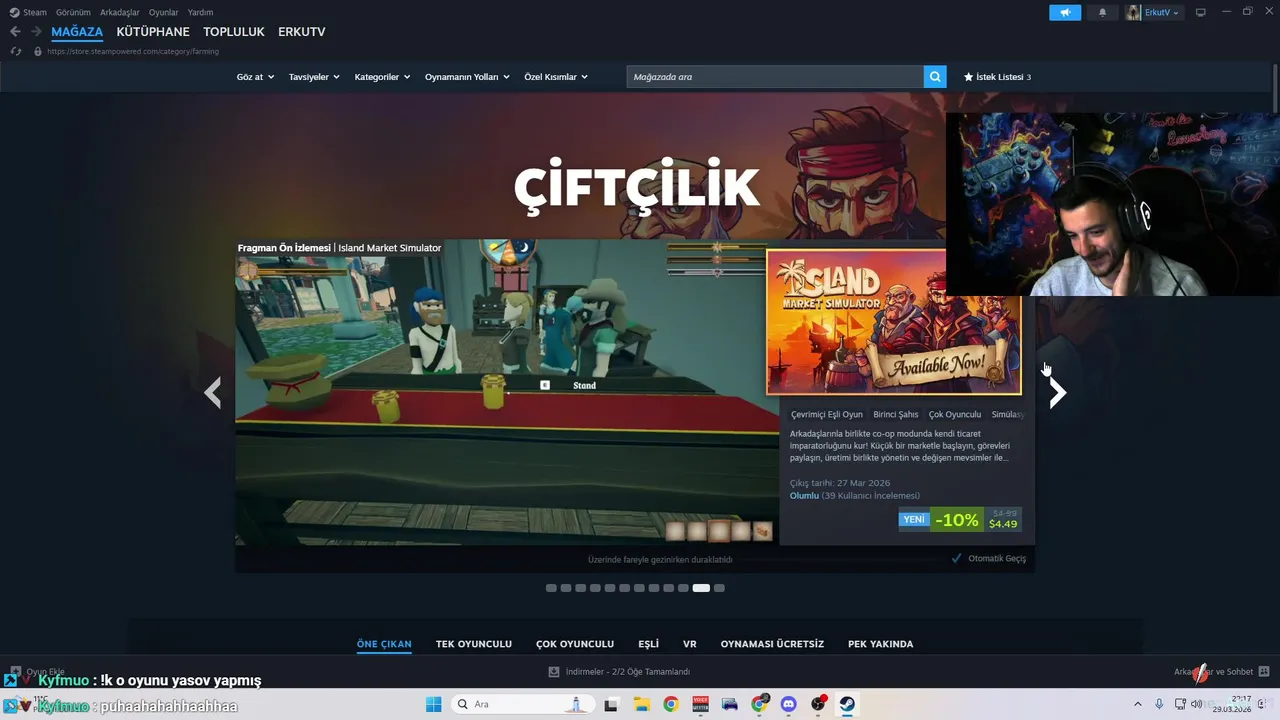Viewport: 1280px width, 720px height.
Task: Switch to Big Picture mode monitor icon
Action: pyautogui.click(x=1201, y=12)
